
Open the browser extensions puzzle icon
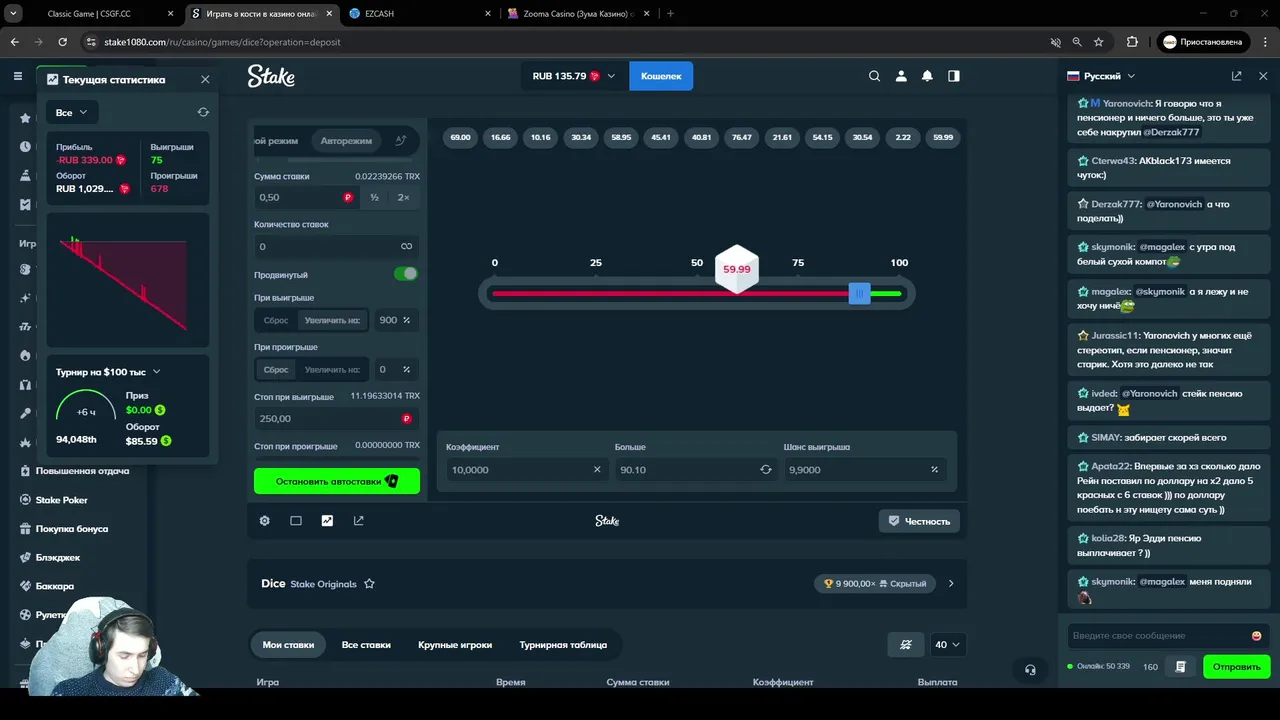1132,42
